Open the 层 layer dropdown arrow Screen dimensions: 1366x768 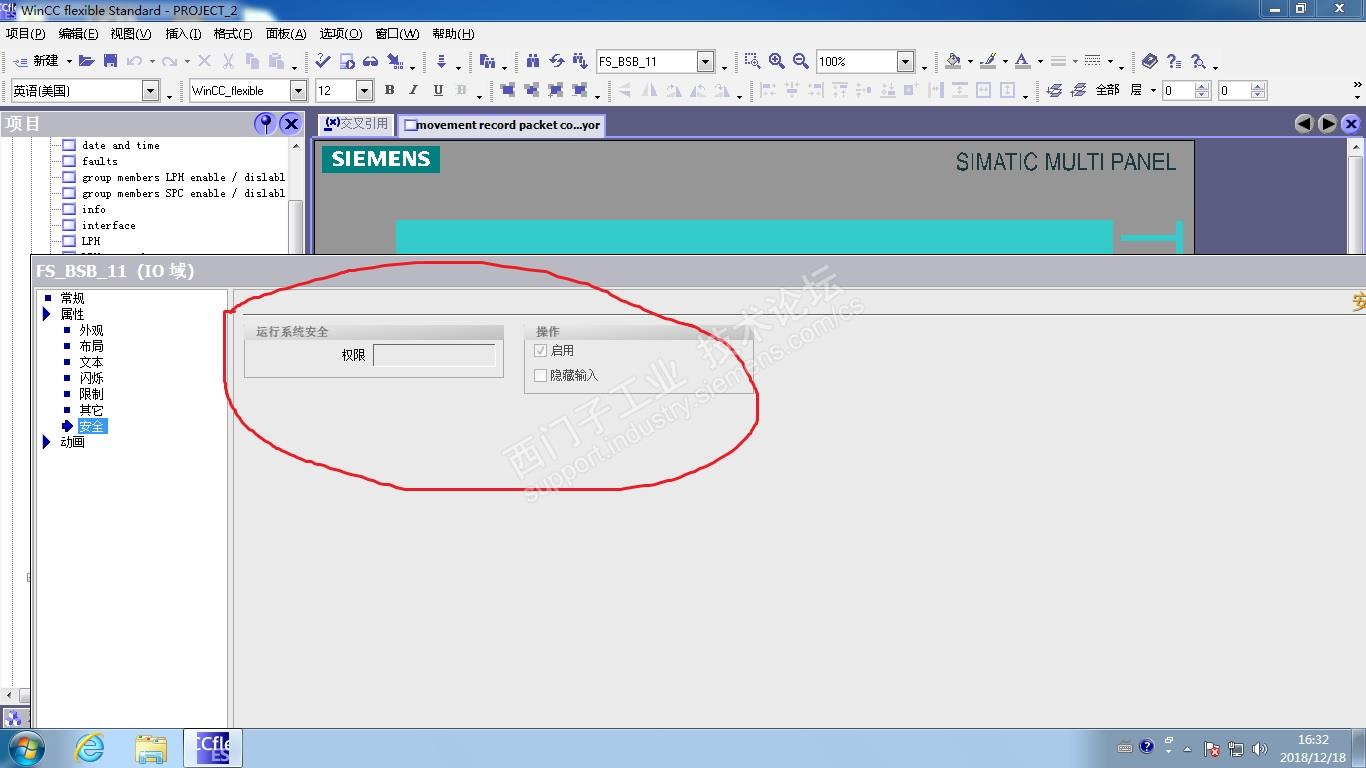point(1153,90)
